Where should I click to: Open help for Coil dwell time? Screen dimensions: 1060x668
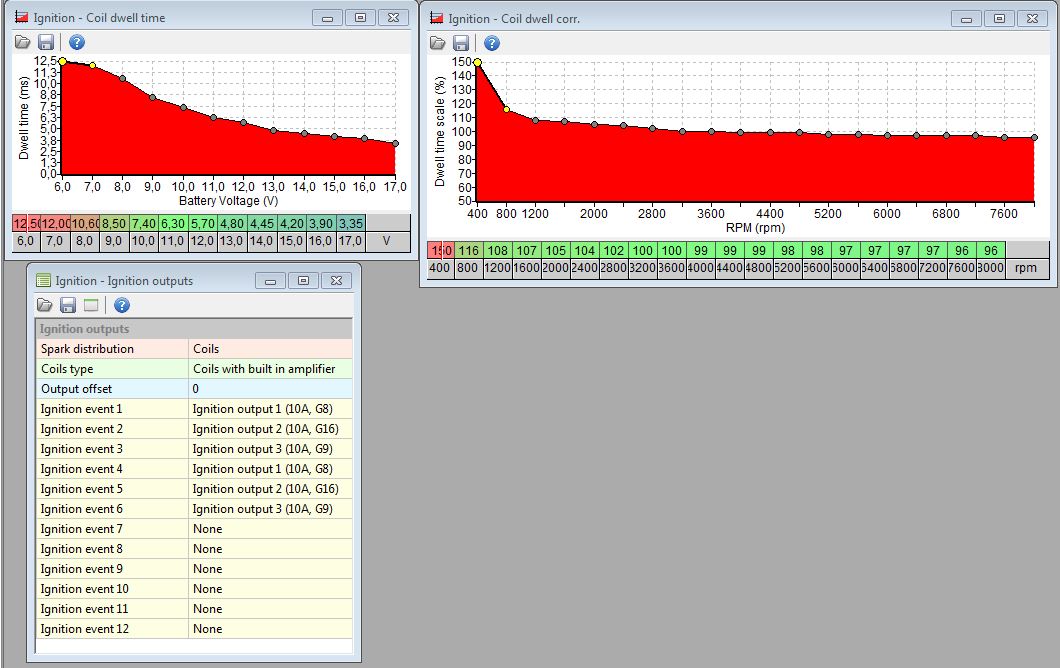(x=77, y=42)
